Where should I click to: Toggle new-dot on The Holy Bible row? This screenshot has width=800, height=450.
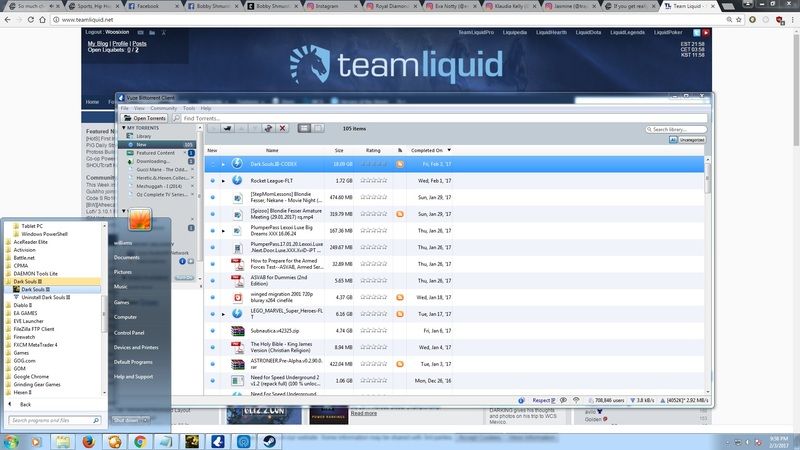click(213, 347)
